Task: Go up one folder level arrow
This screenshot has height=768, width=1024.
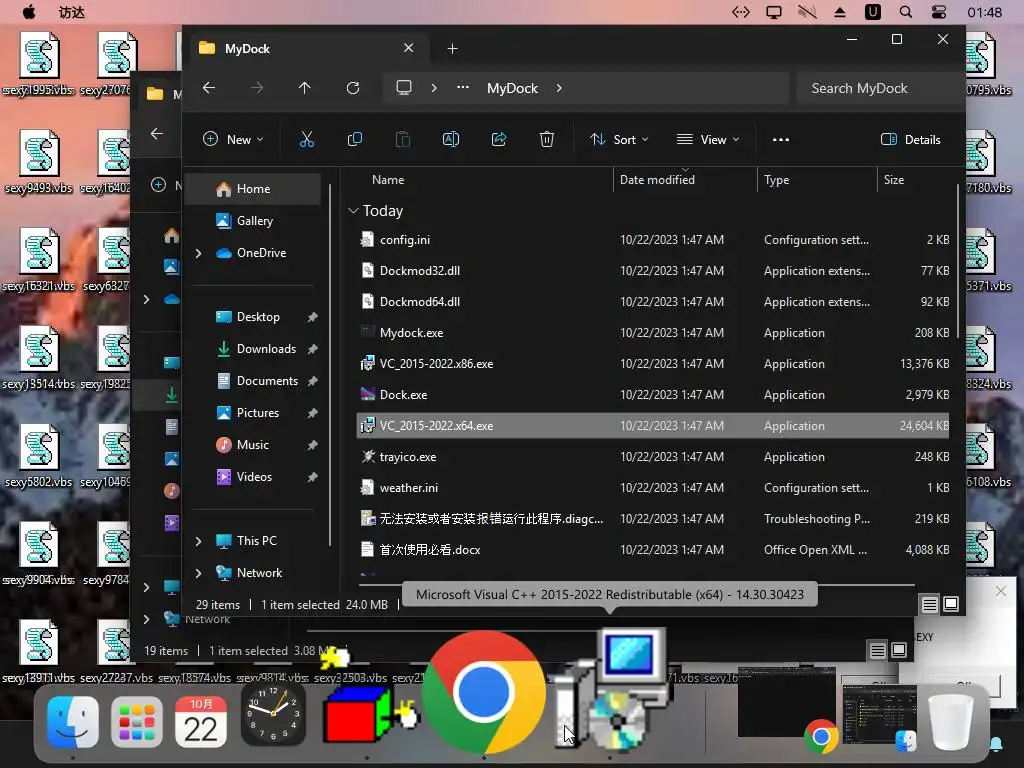Action: pyautogui.click(x=305, y=88)
